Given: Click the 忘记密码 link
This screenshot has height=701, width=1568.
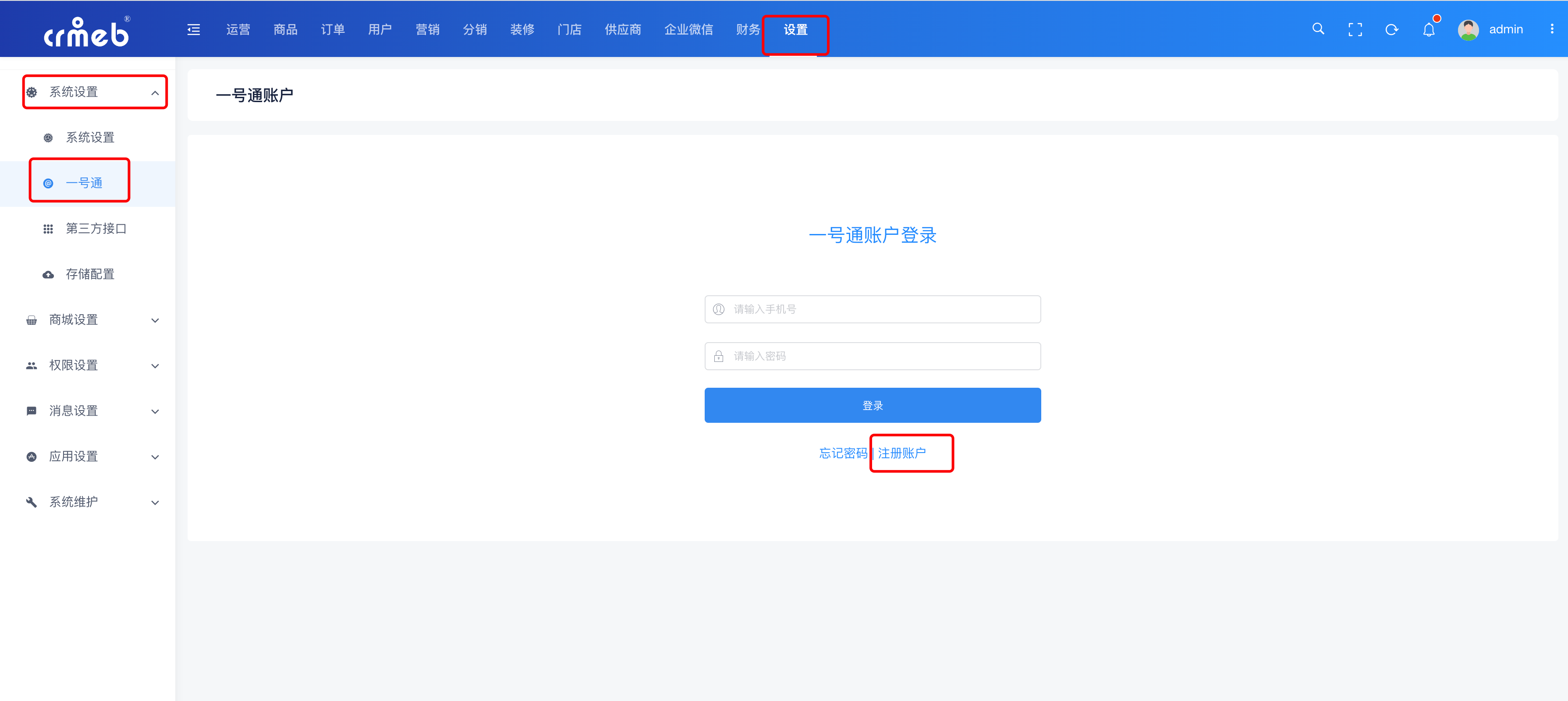Looking at the screenshot, I should pyautogui.click(x=843, y=453).
